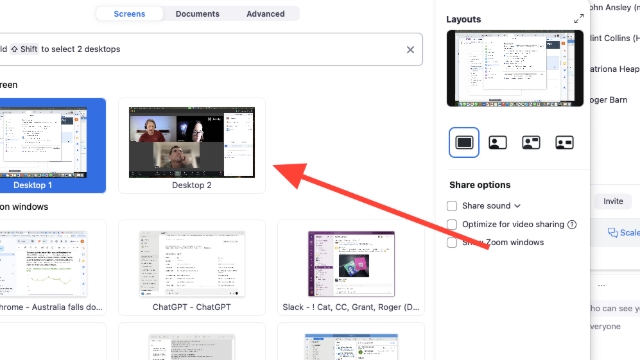This screenshot has height=360, width=640.
Task: Choose the Chrome Australia falls window
Action: pos(53,268)
